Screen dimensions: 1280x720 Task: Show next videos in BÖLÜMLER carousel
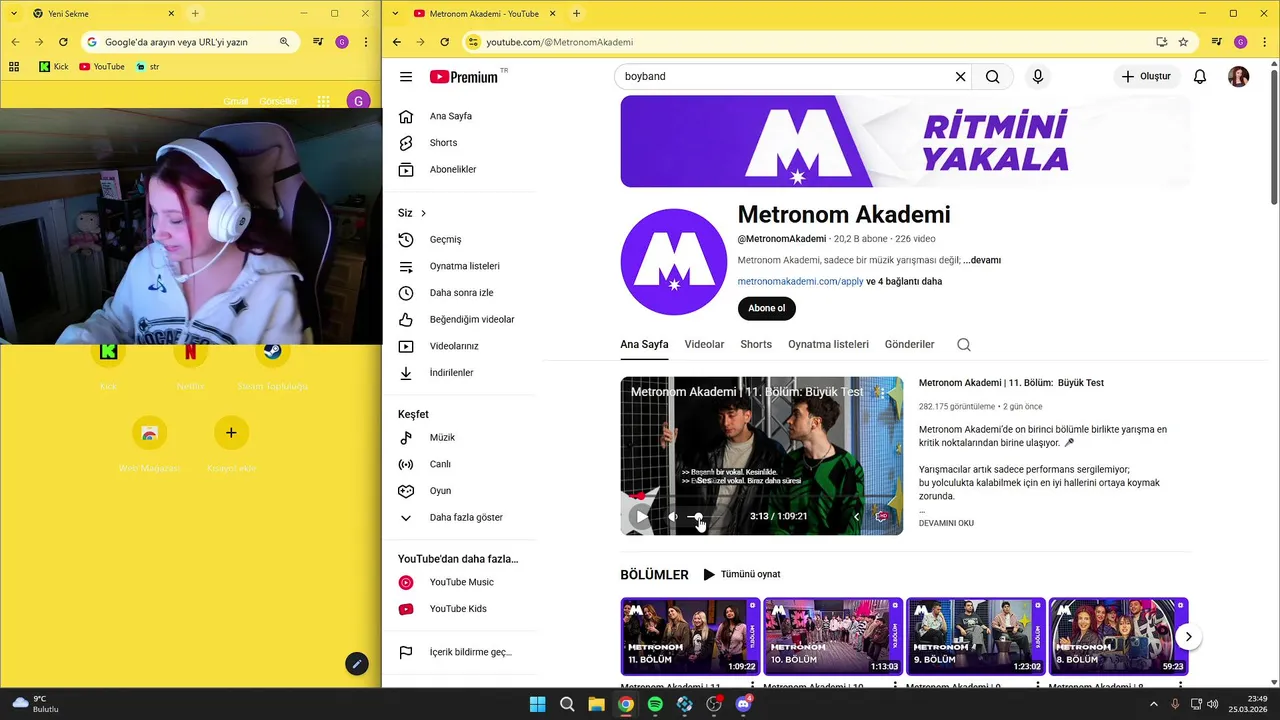pos(1188,636)
